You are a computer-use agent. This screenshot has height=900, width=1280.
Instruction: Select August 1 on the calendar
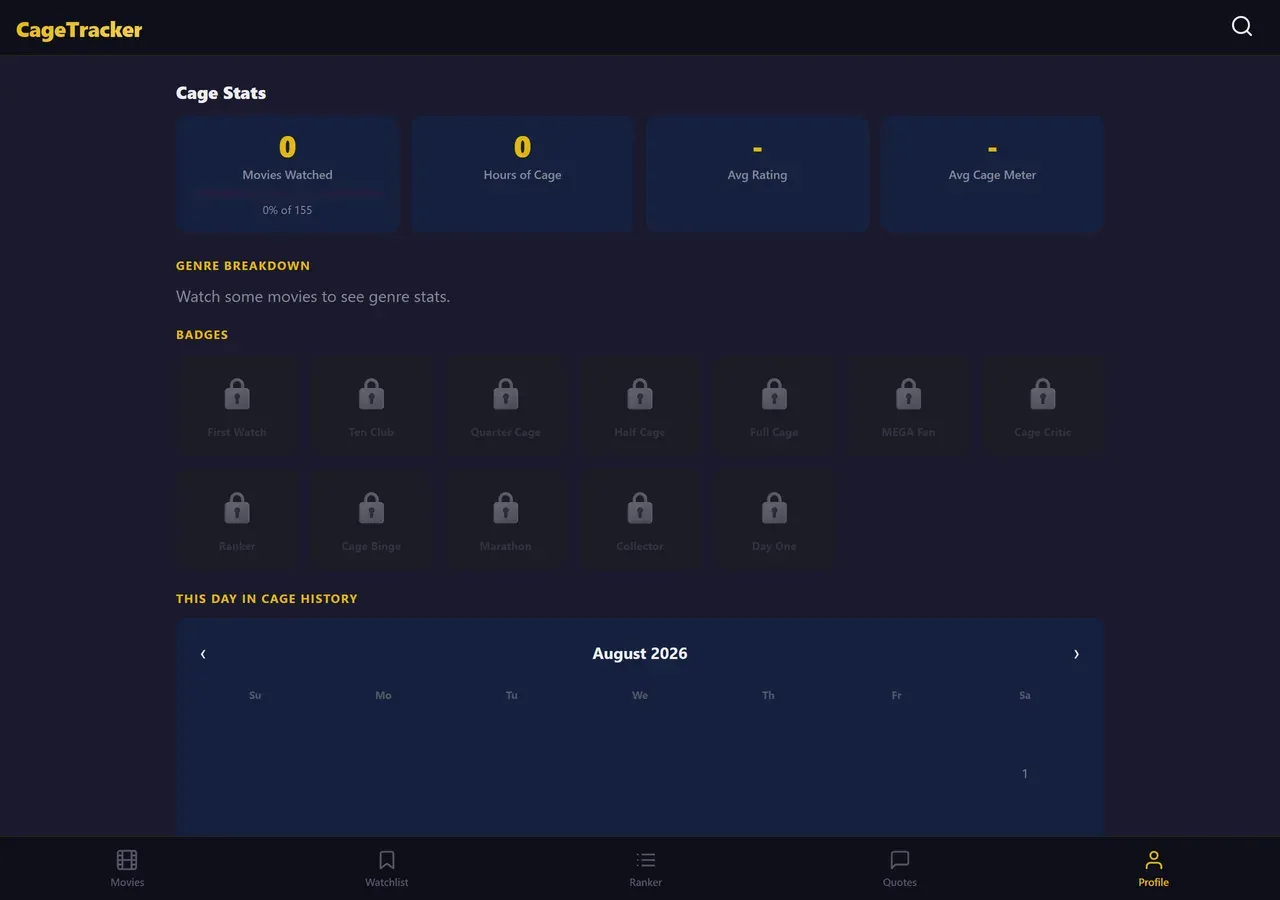click(x=1025, y=774)
